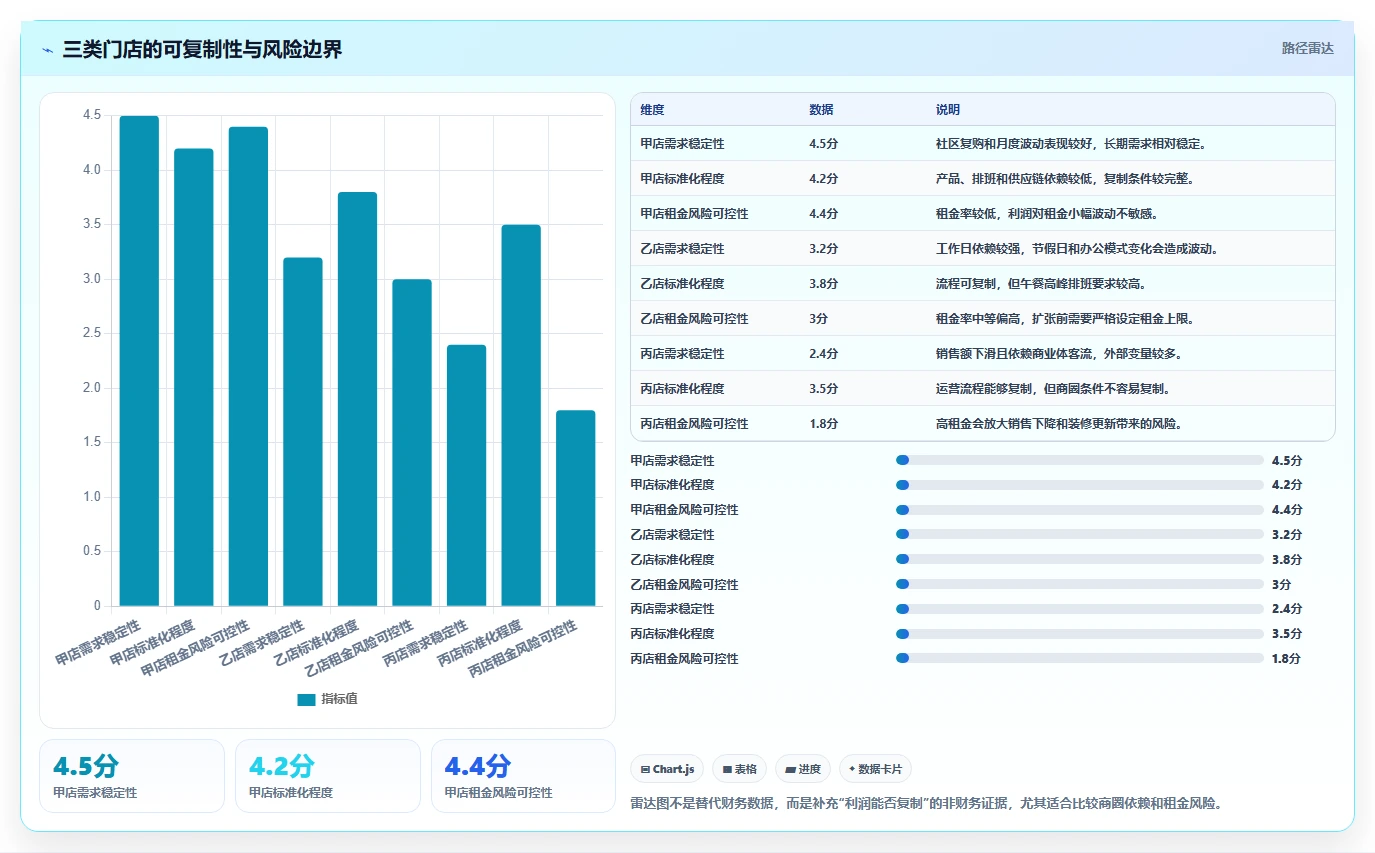
Task: Click the 甲店标准化程度 bar in chart
Action: (194, 377)
